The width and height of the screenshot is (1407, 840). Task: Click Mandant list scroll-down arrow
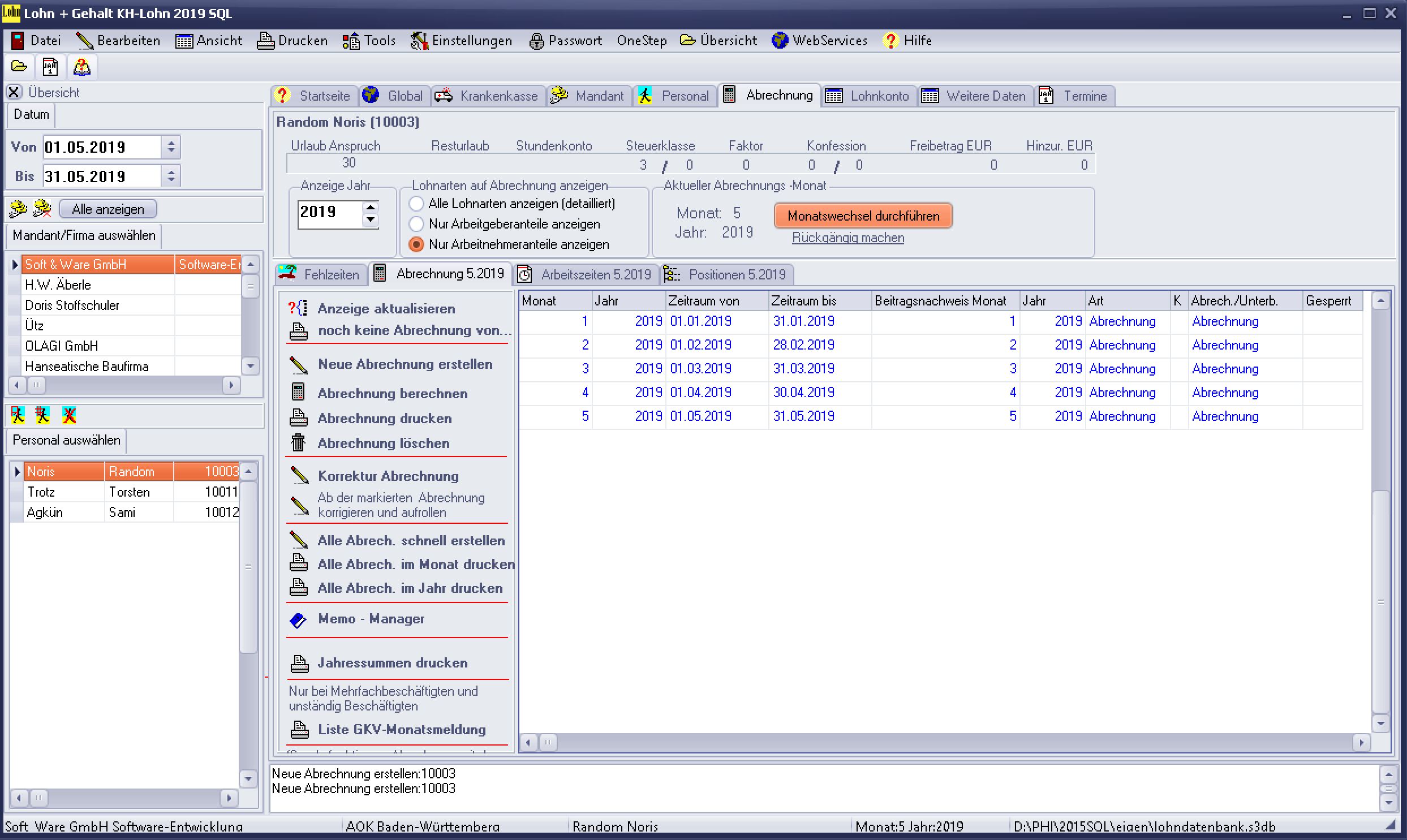point(250,365)
